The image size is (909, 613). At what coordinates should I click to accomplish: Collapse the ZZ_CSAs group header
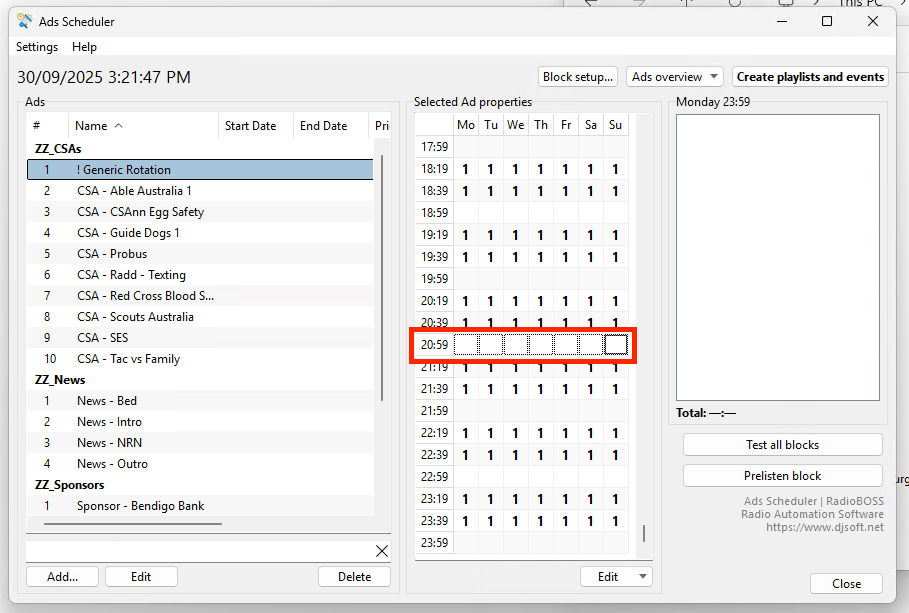point(58,149)
